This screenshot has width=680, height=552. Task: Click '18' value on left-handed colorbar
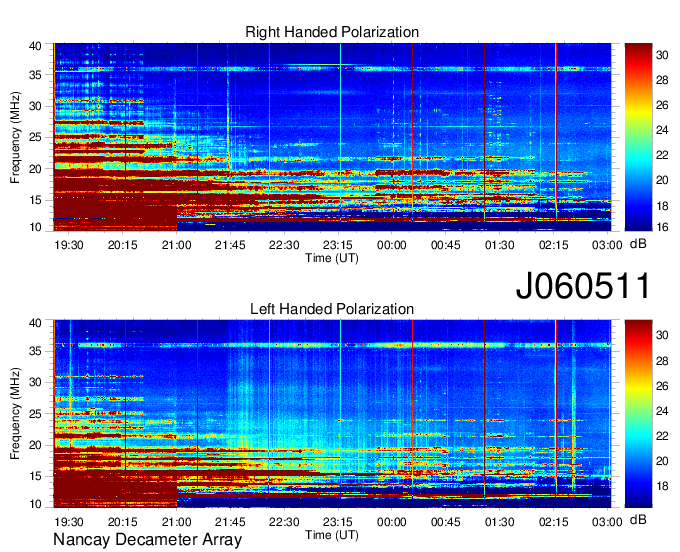(x=662, y=486)
